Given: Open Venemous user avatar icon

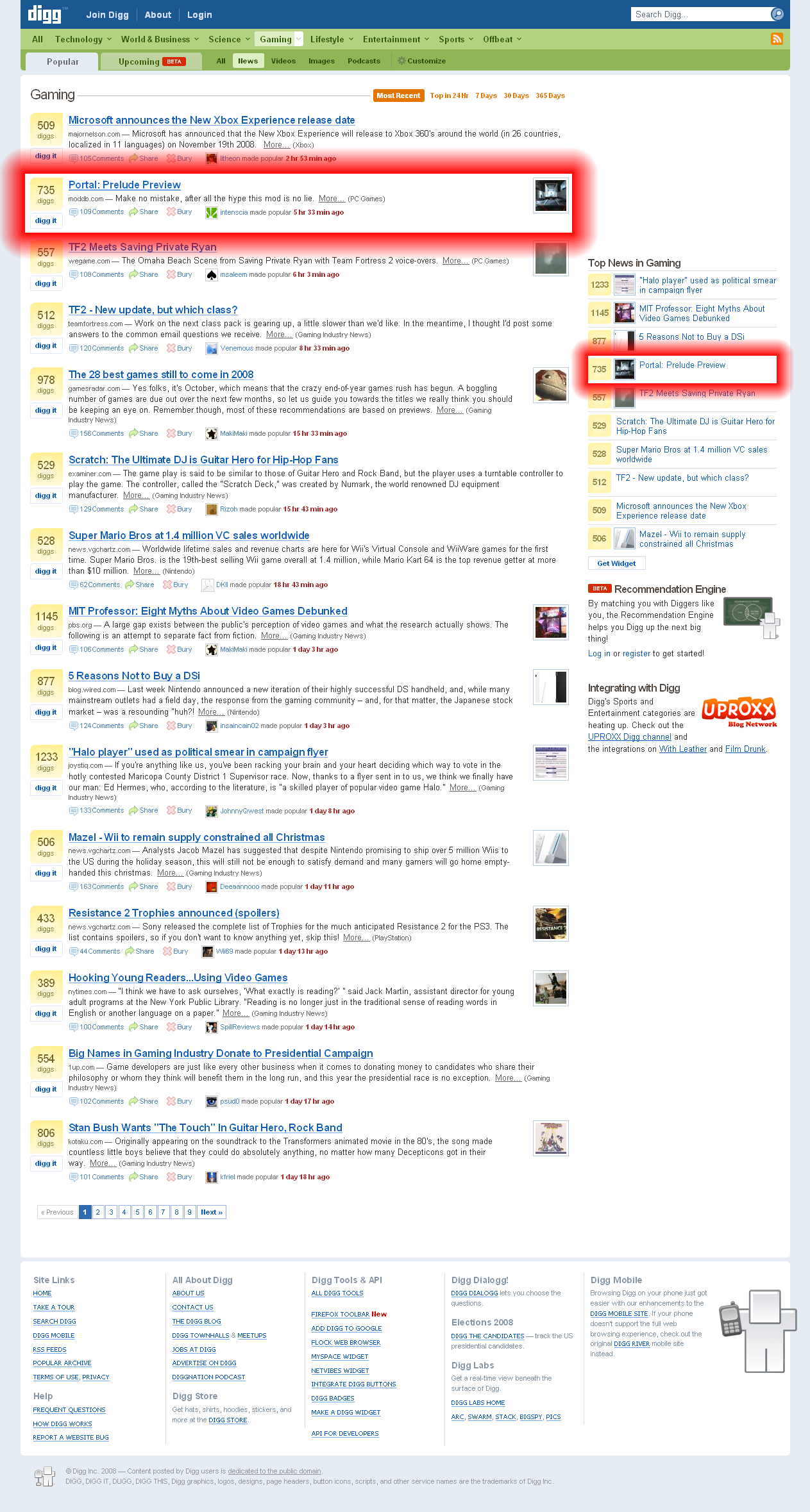Looking at the screenshot, I should 211,348.
